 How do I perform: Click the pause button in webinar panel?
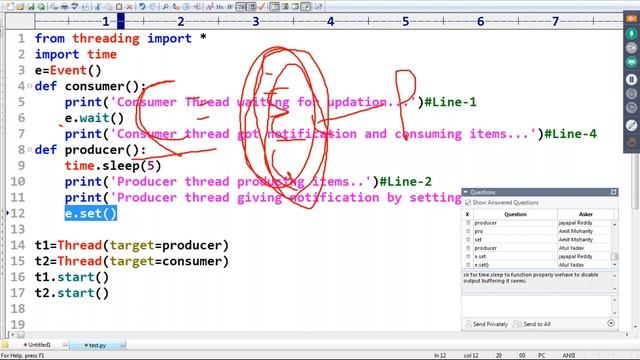631,80
